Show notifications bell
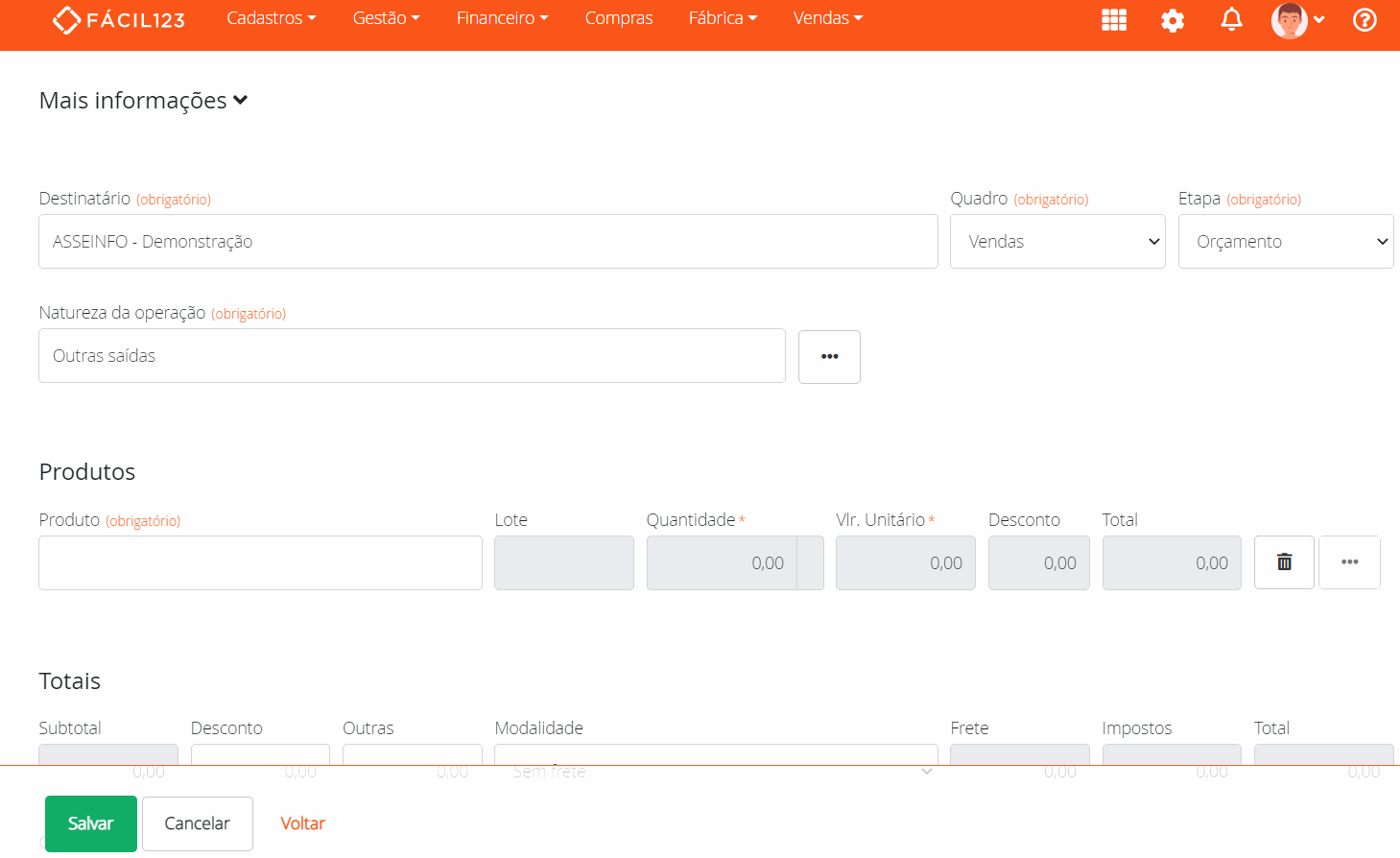The height and width of the screenshot is (858, 1400). 1231,20
